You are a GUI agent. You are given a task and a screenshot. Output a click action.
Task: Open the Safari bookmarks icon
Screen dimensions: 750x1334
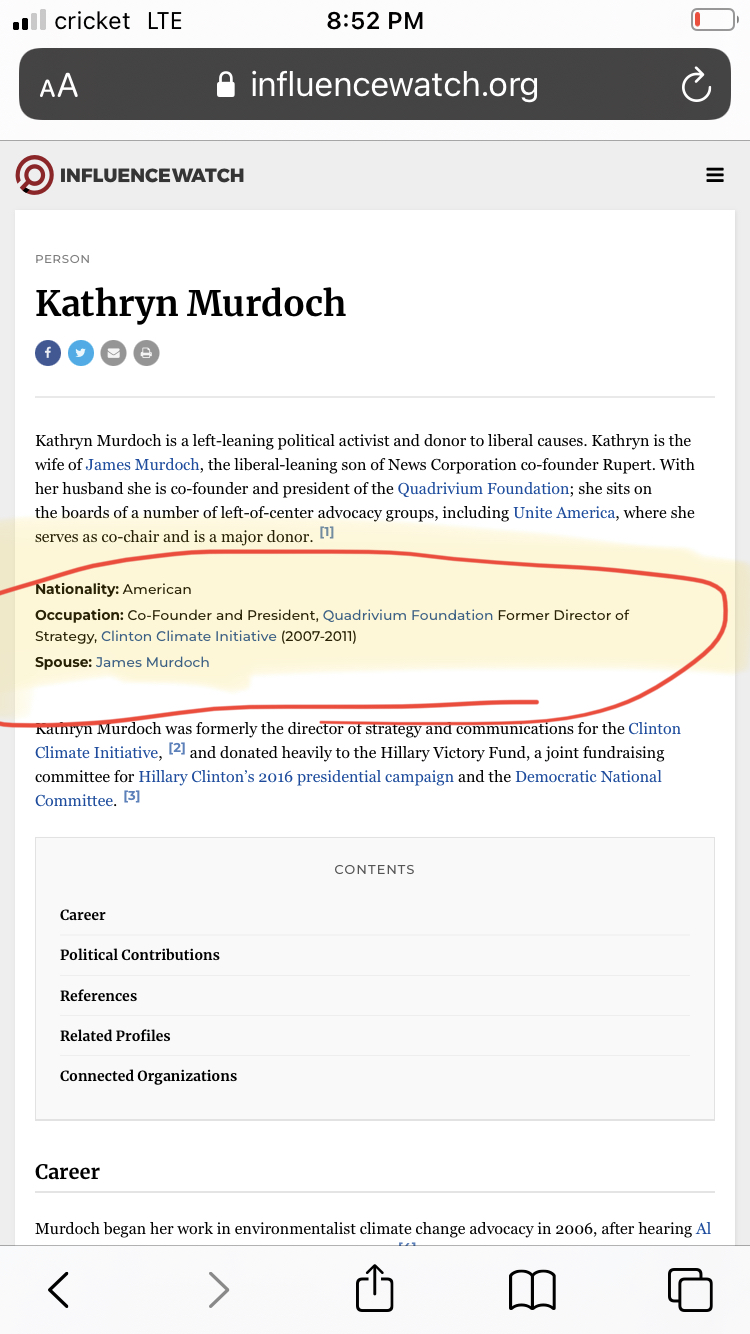point(532,1290)
